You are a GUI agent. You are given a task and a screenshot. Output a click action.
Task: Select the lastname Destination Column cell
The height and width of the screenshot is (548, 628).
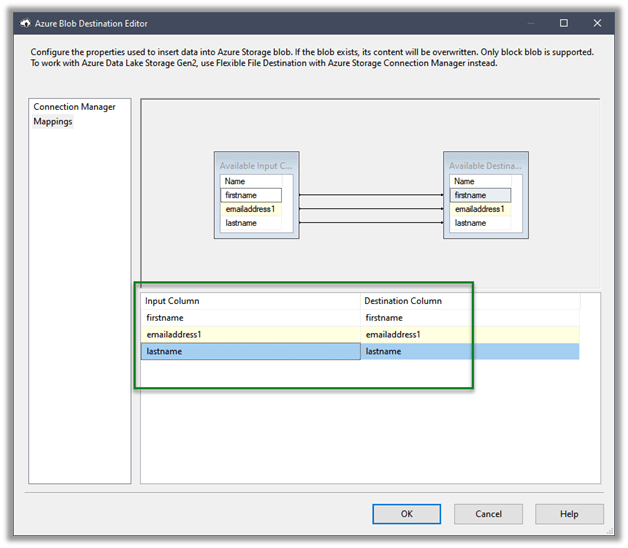(470, 352)
